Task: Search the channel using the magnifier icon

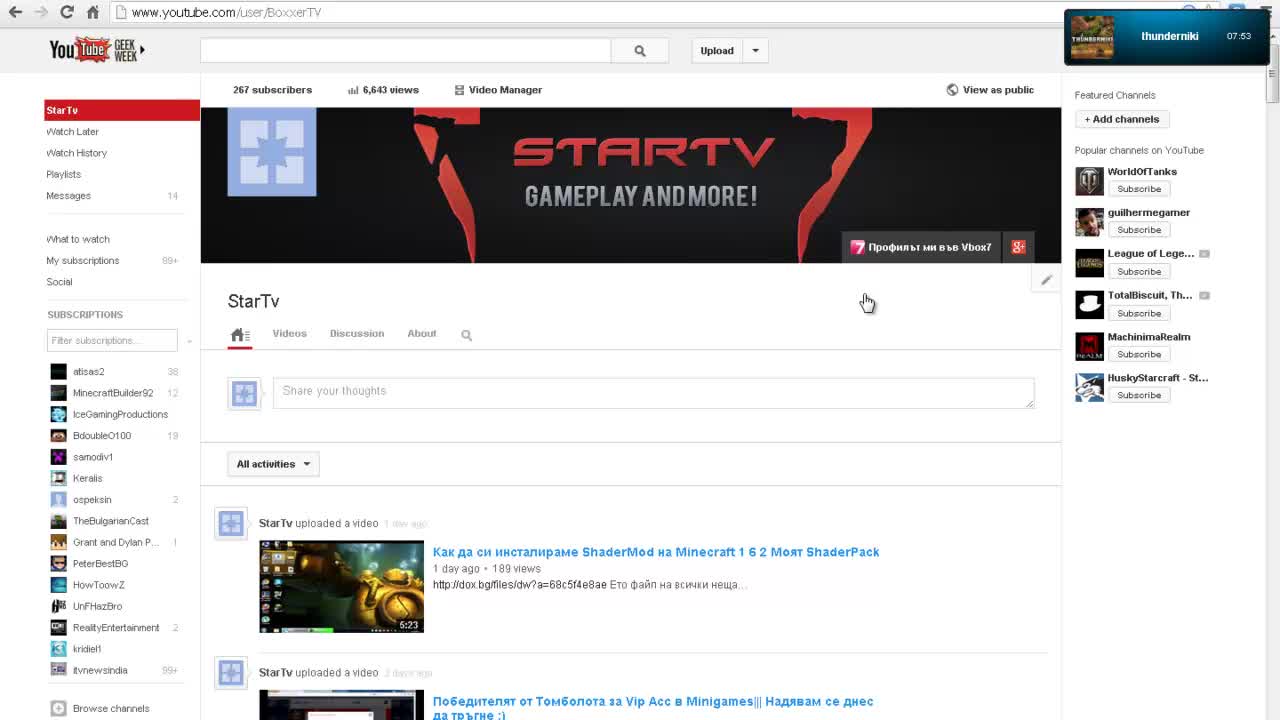Action: tap(466, 335)
